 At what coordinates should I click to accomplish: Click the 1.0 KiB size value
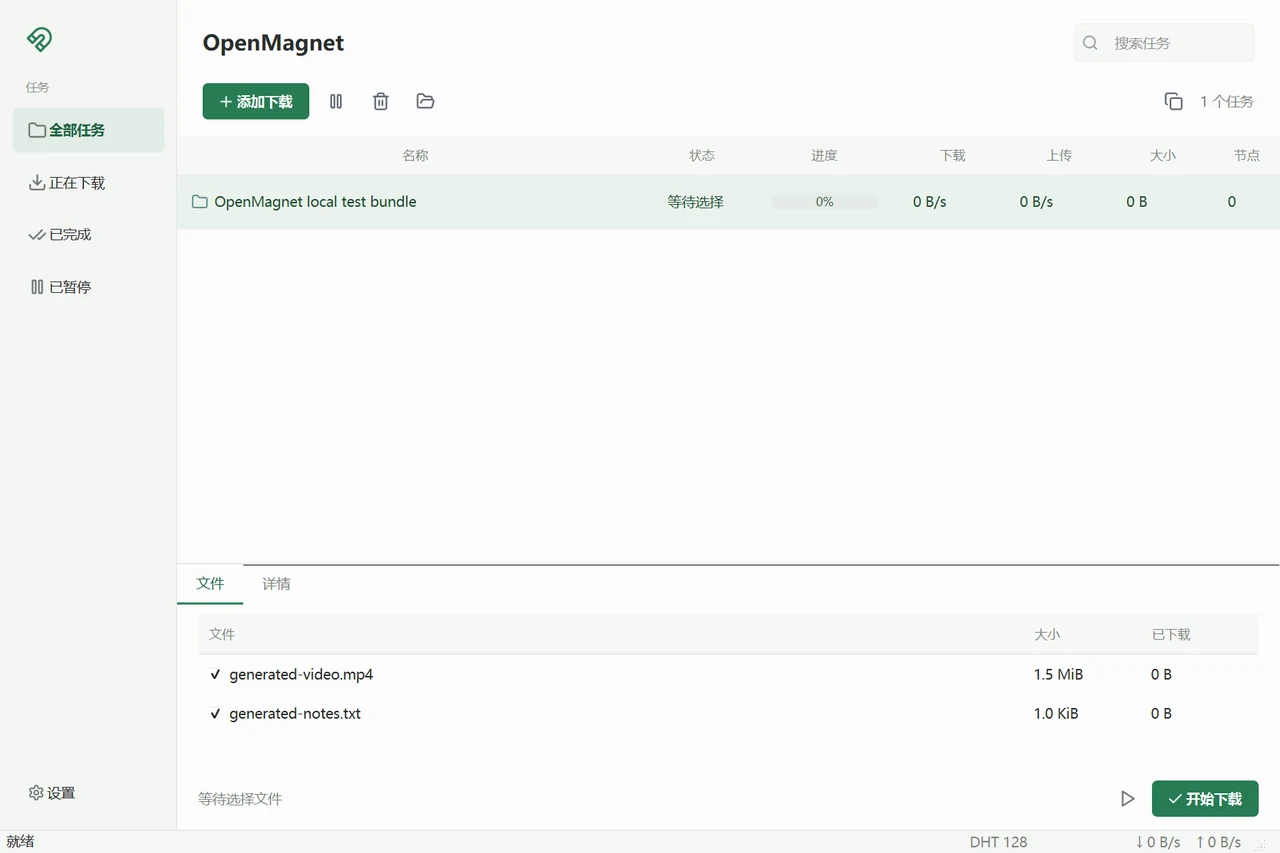(x=1056, y=714)
